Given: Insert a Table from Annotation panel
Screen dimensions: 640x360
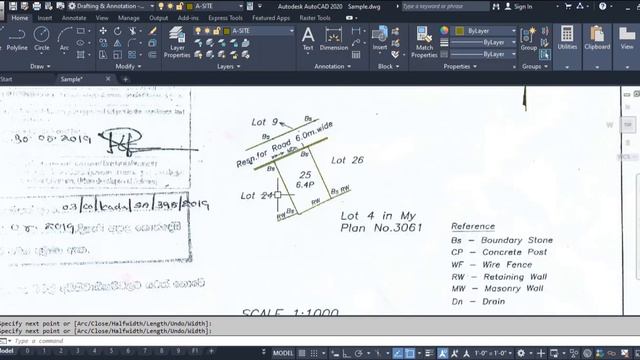Looking at the screenshot, I should (356, 55).
